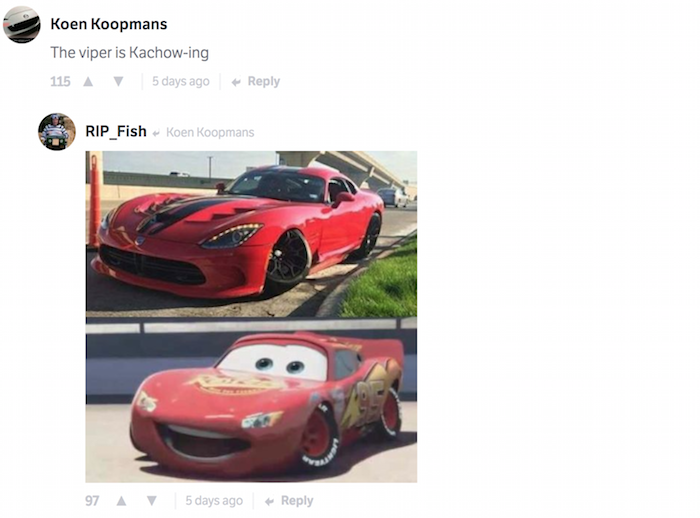Open the red Viper photo
The width and height of the screenshot is (700, 518).
coord(251,234)
